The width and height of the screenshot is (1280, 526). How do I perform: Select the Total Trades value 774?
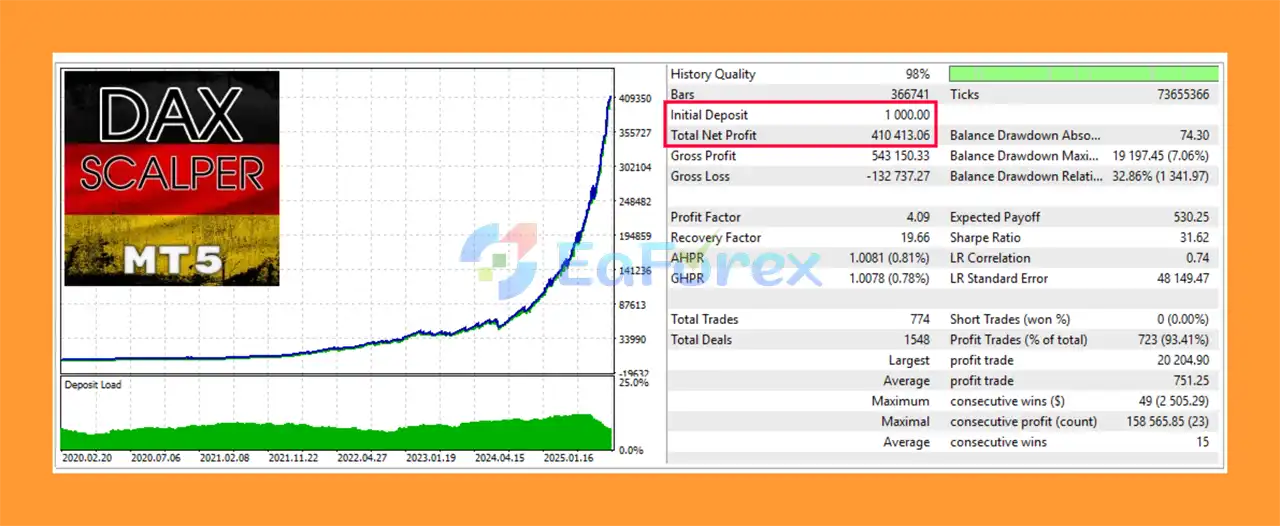click(920, 319)
